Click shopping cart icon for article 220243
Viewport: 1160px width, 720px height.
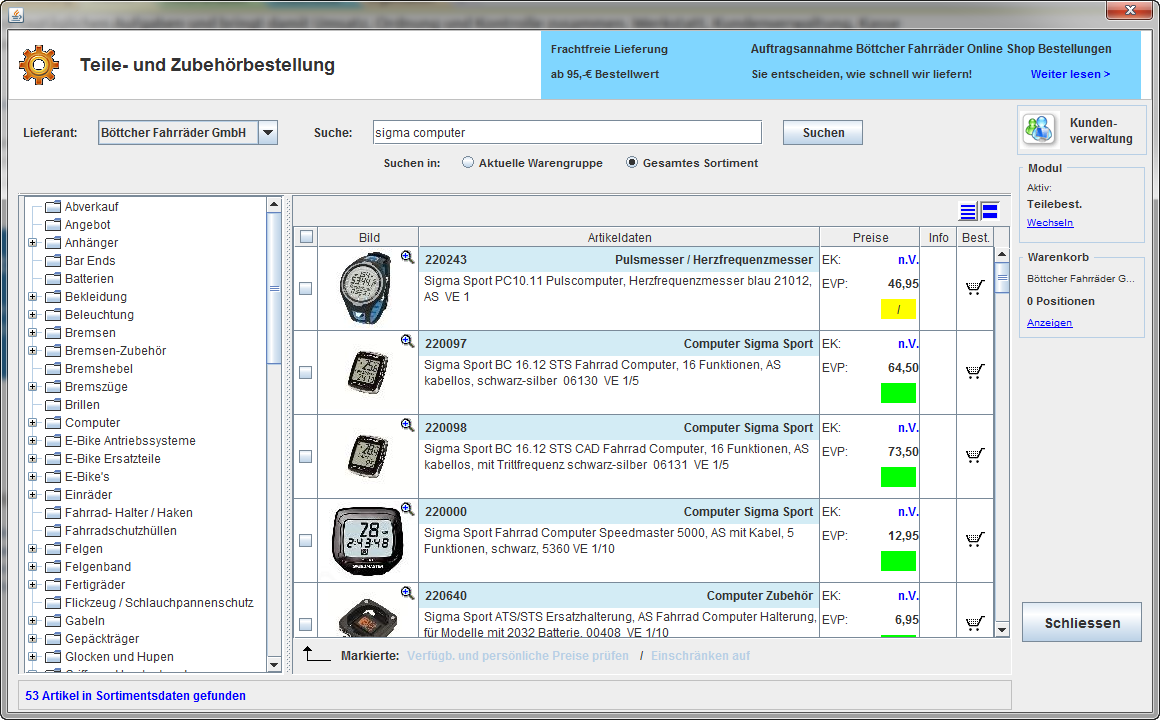974,288
